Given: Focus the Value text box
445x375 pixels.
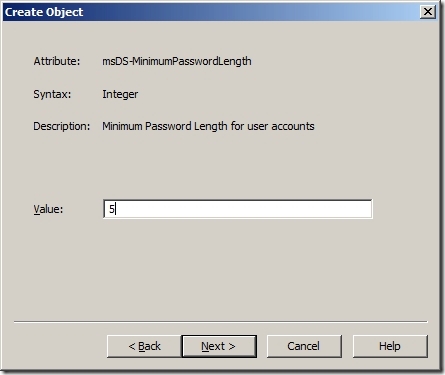Looking at the screenshot, I should (x=238, y=209).
